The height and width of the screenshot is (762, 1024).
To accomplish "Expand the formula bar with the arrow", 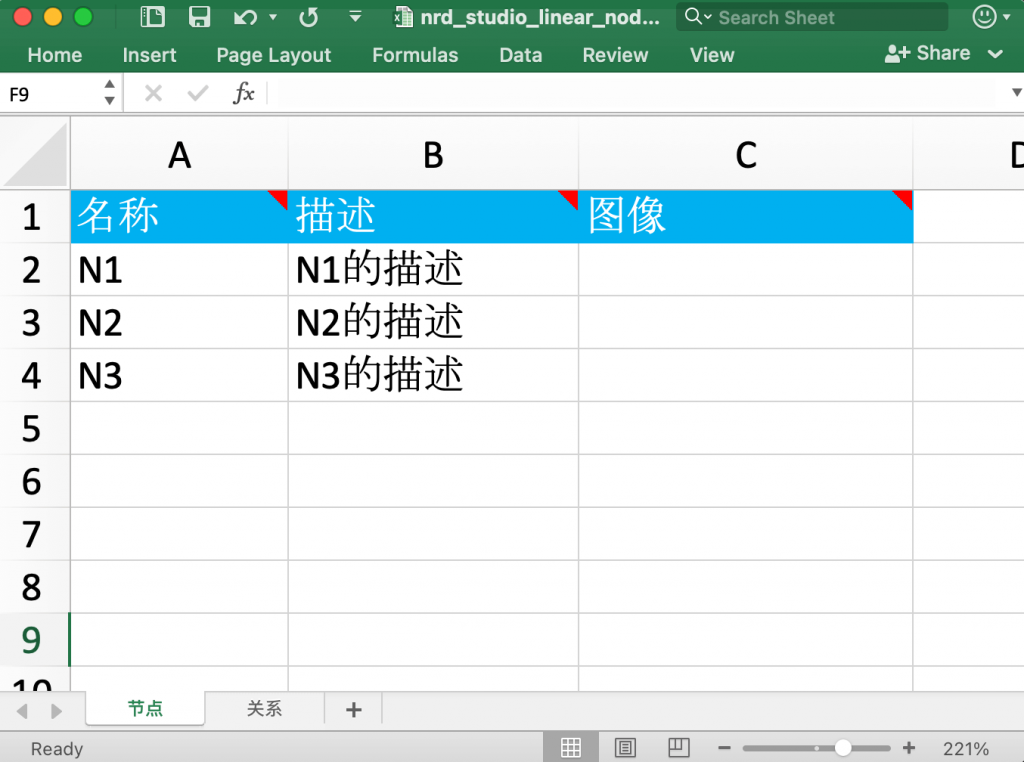I will tap(1015, 94).
